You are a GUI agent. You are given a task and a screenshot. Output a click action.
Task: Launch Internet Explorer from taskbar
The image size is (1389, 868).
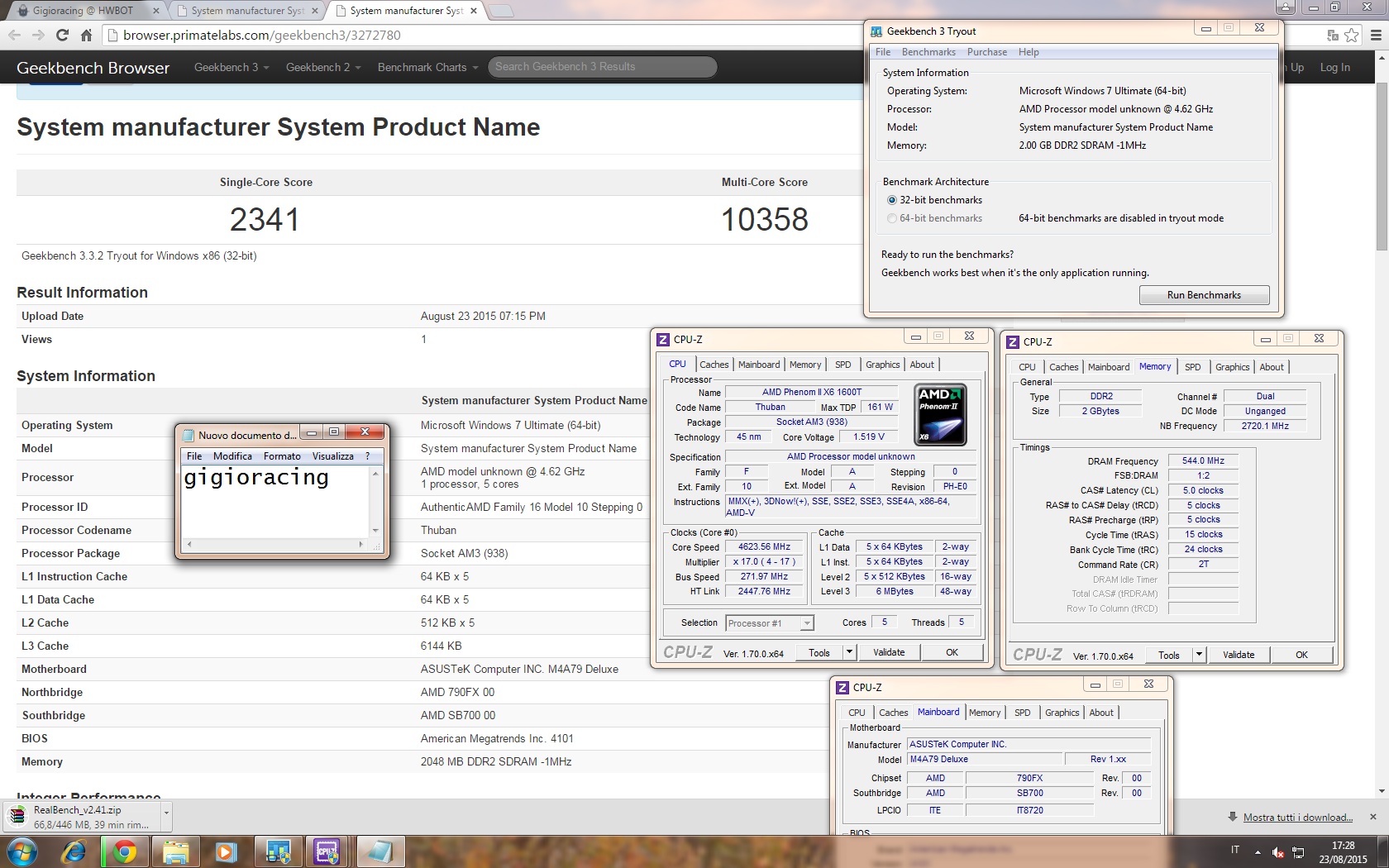click(74, 851)
